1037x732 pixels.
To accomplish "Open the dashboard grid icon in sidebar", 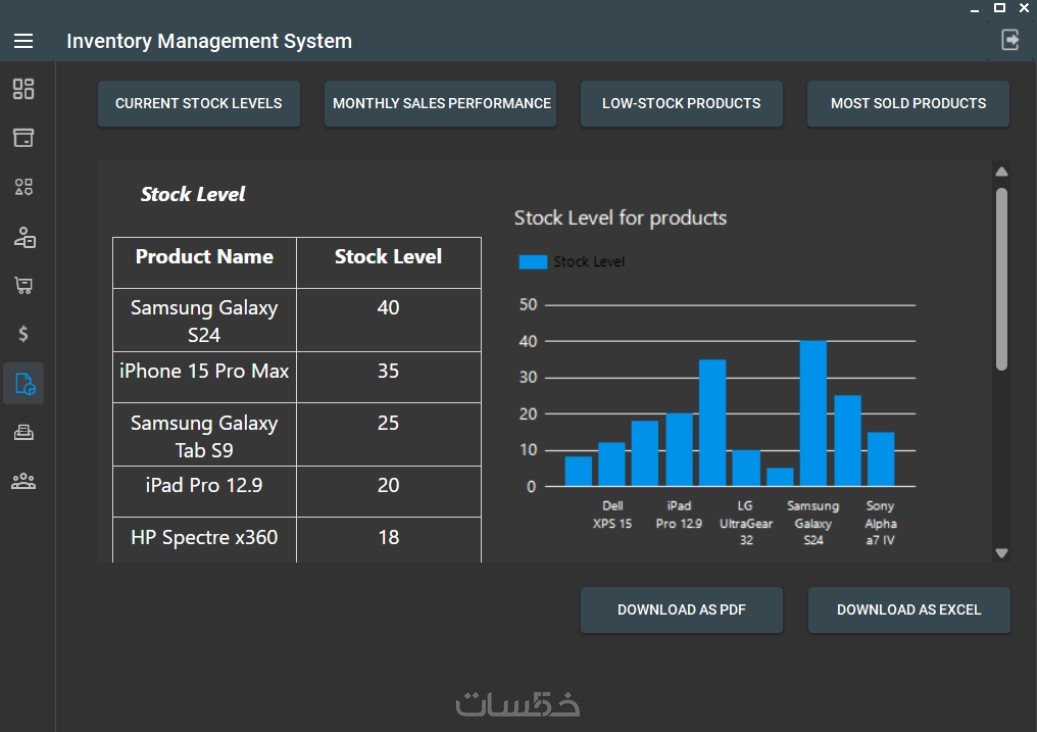I will [23, 89].
